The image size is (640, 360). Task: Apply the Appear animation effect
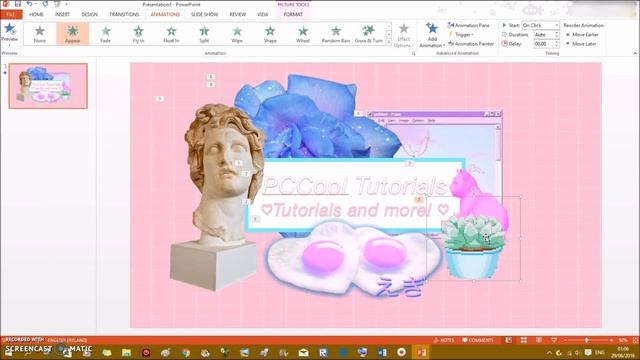[73, 34]
